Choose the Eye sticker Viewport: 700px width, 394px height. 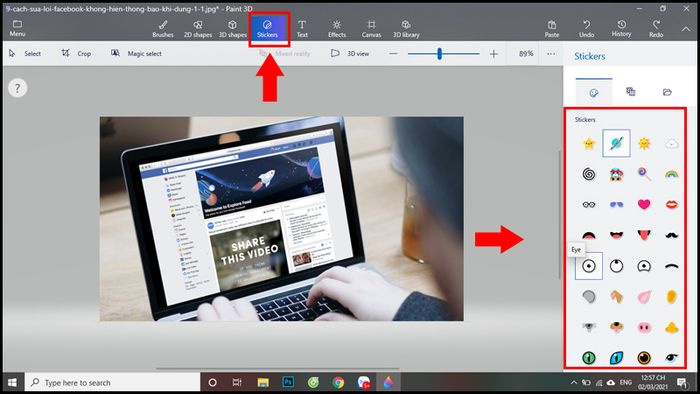tap(589, 266)
